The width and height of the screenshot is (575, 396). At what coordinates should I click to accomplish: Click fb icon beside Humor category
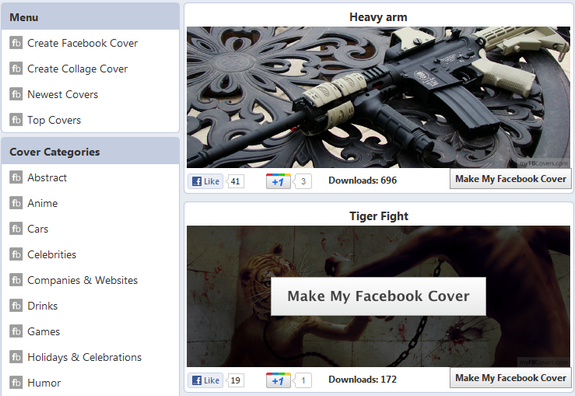tap(16, 383)
